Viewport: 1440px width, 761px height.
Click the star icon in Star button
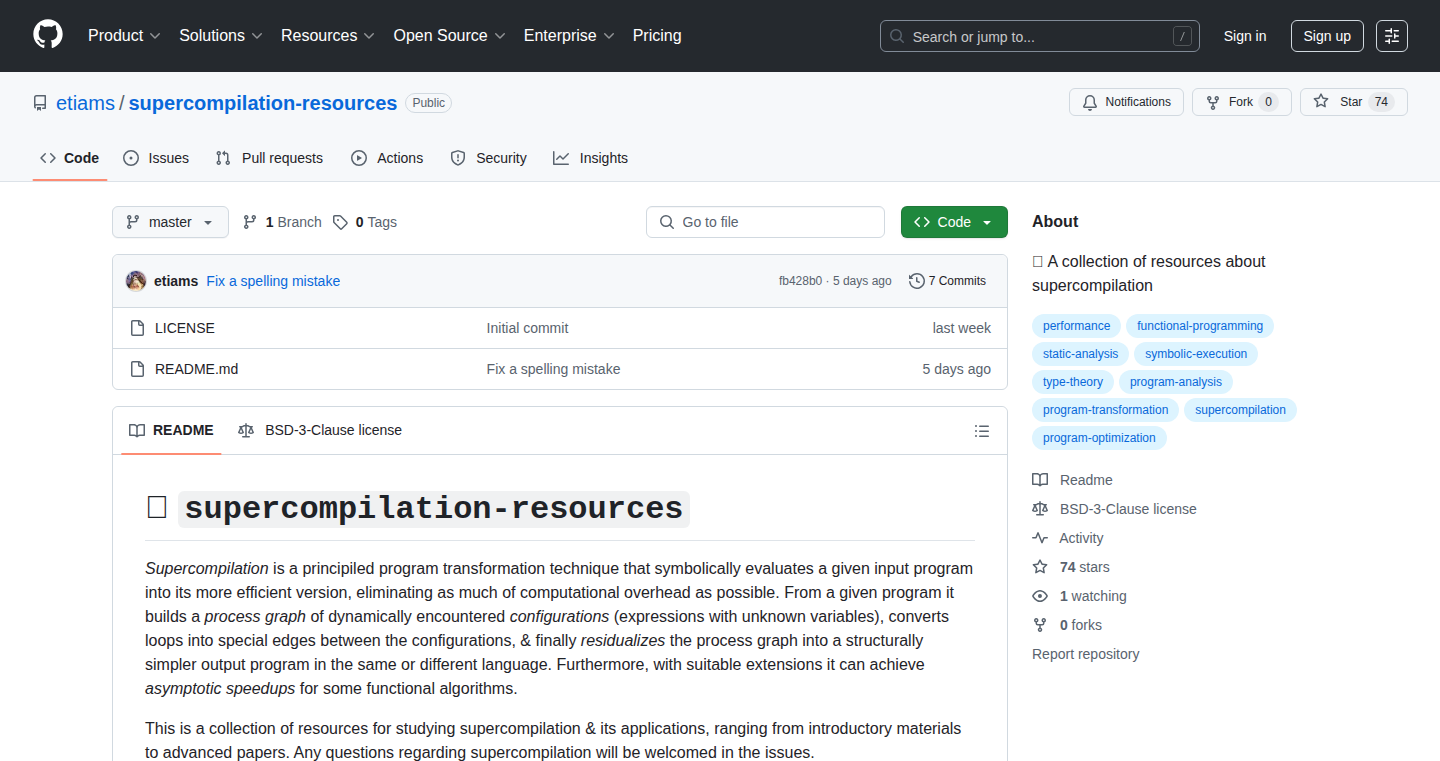pos(1321,102)
